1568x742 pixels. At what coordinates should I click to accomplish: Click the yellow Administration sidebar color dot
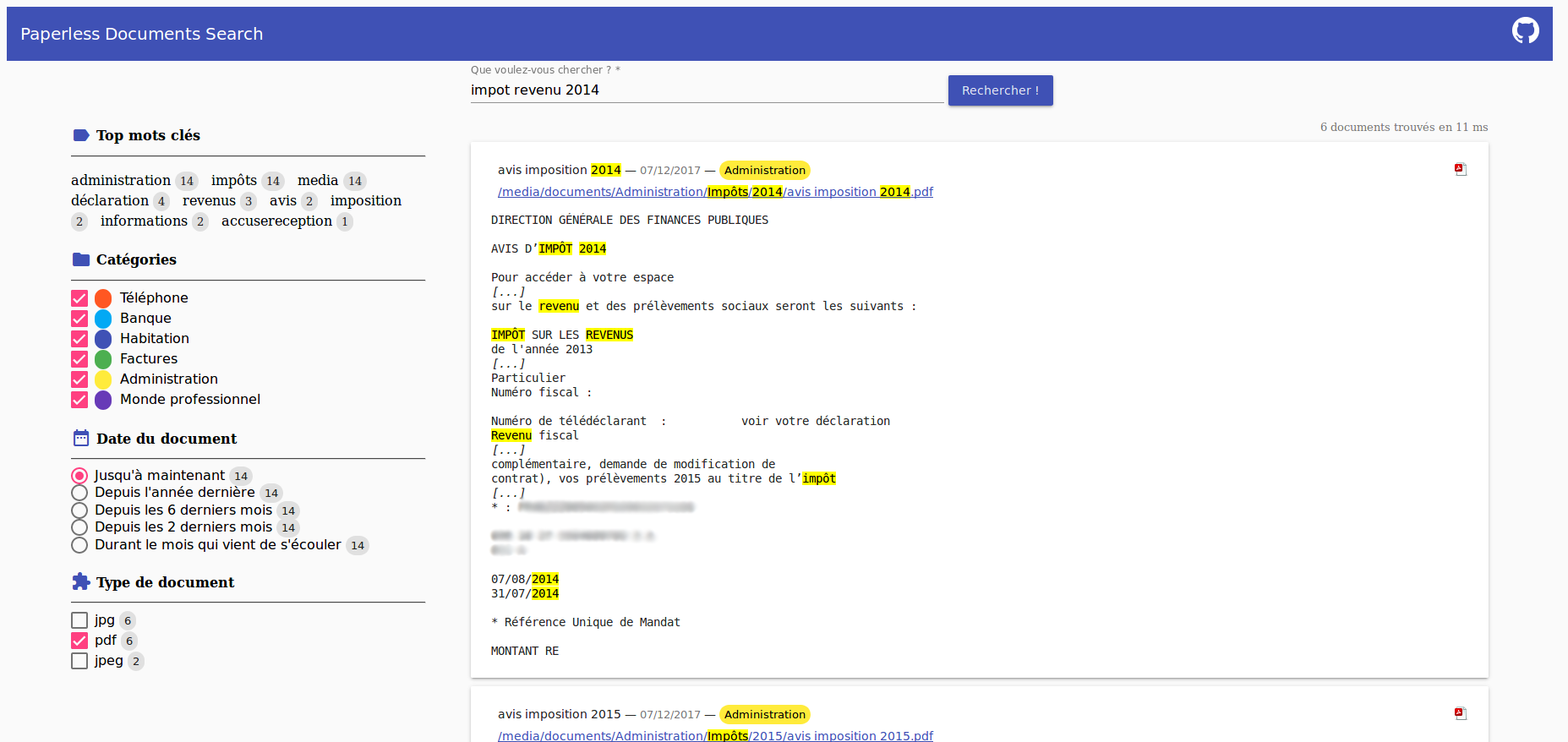[103, 379]
